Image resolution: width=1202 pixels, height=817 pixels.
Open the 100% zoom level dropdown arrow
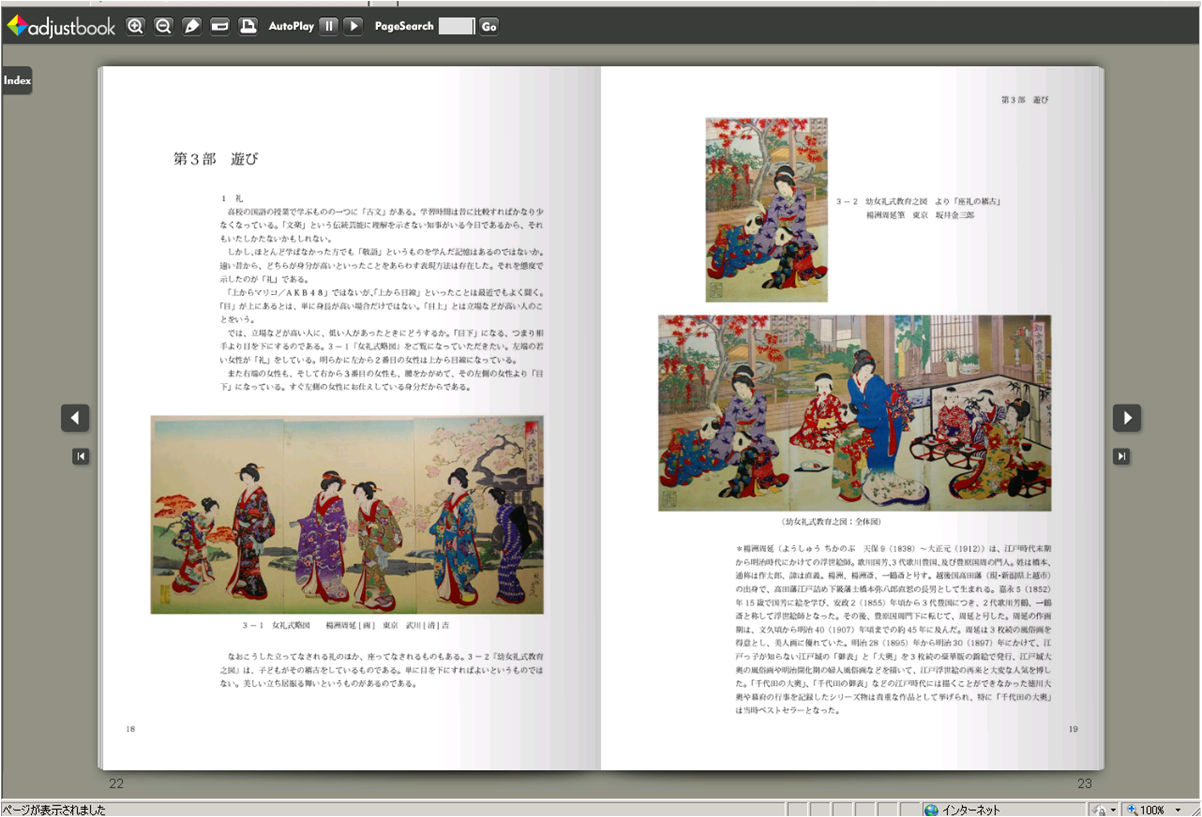[x=1178, y=809]
